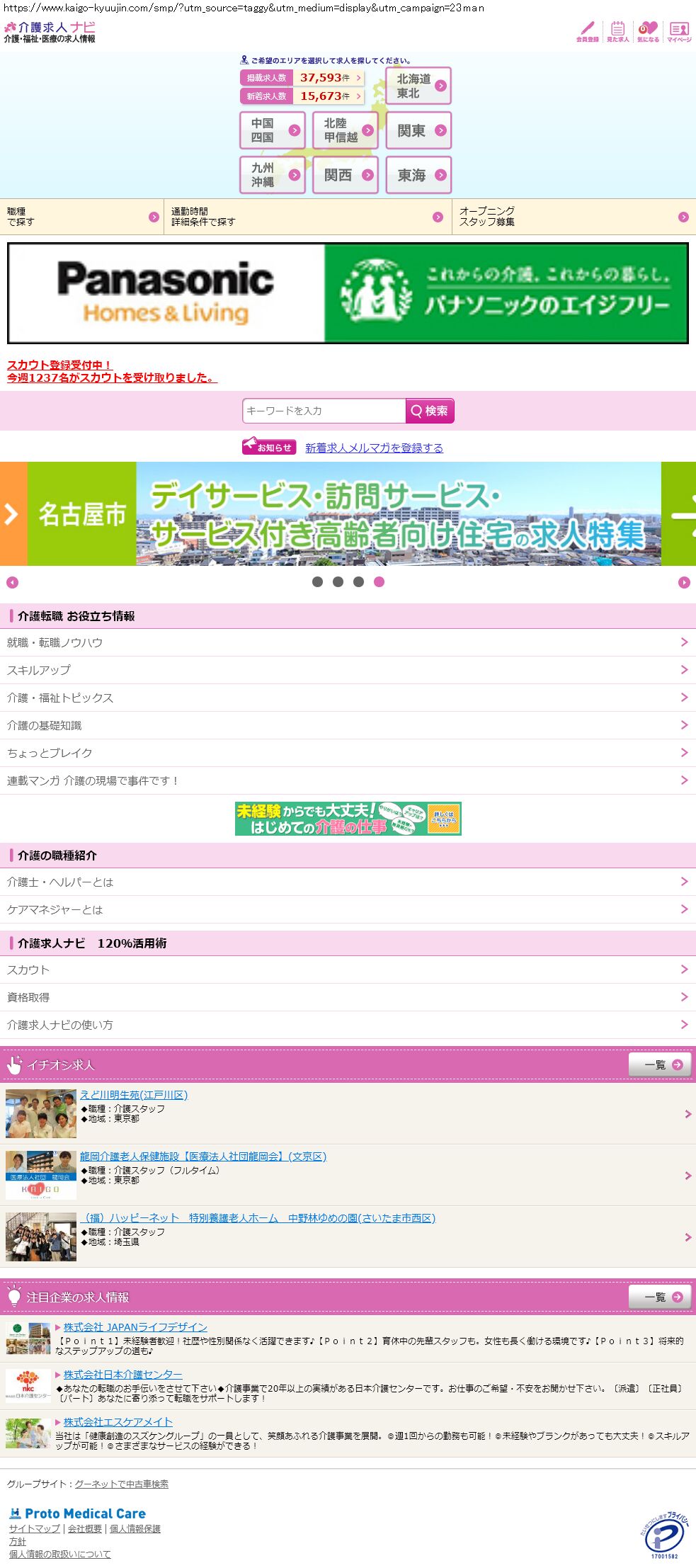Open 新着求人メルマガを登録する link
Image resolution: width=696 pixels, height=1568 pixels.
click(x=374, y=448)
